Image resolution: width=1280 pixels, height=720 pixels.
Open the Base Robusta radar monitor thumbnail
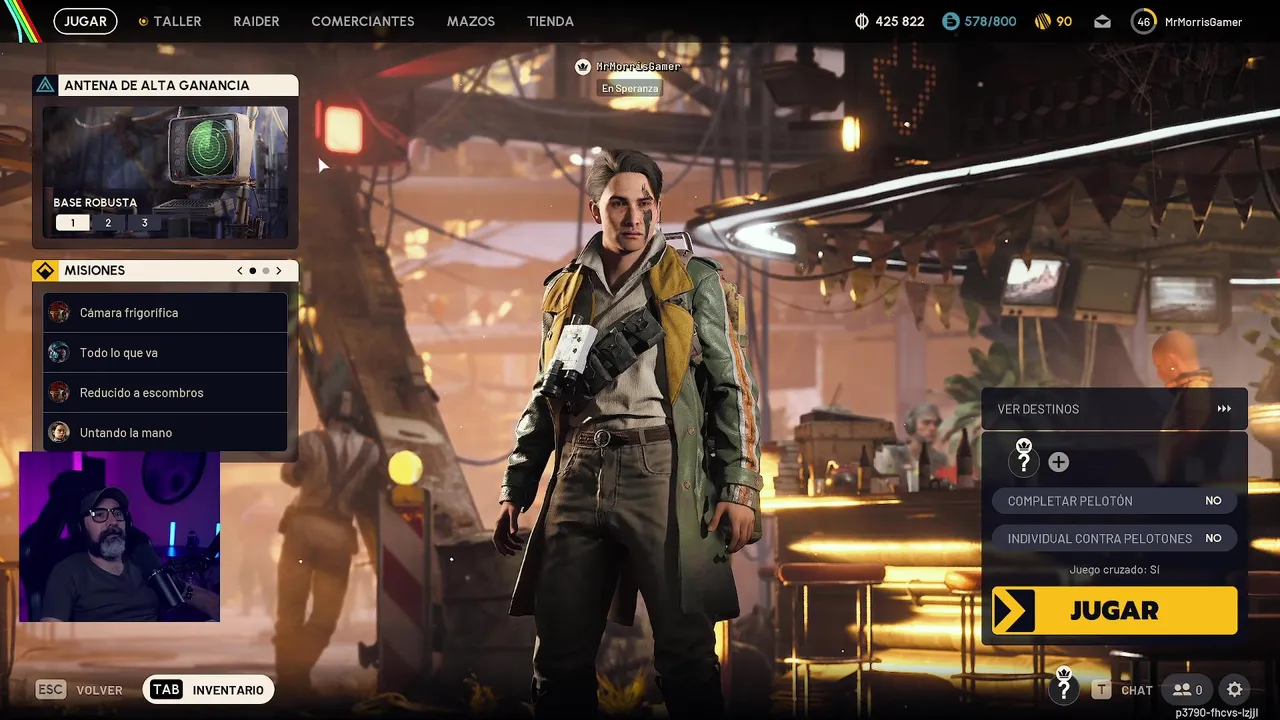point(165,172)
